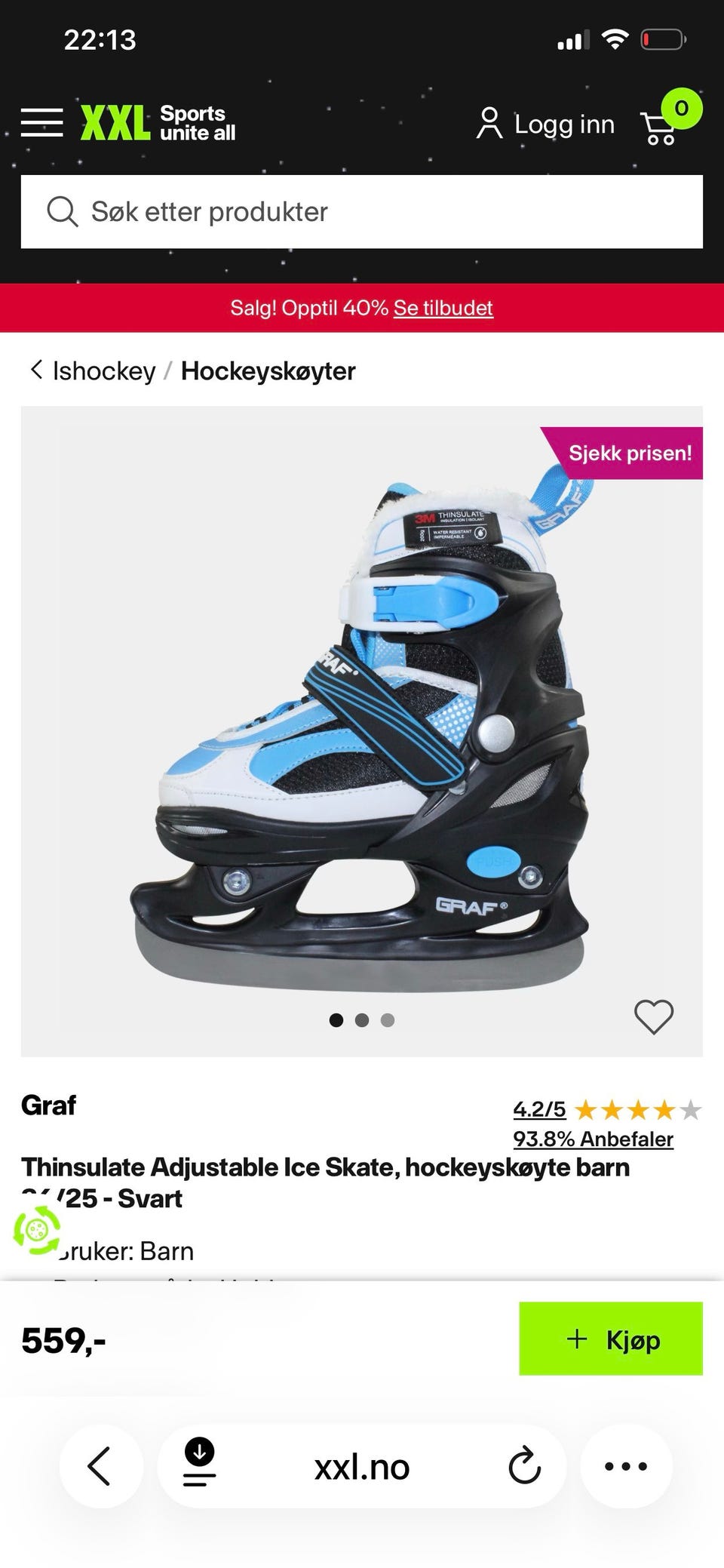The image size is (724, 1568).
Task: Click the Ishockey breadcrumb back chevron
Action: (36, 370)
